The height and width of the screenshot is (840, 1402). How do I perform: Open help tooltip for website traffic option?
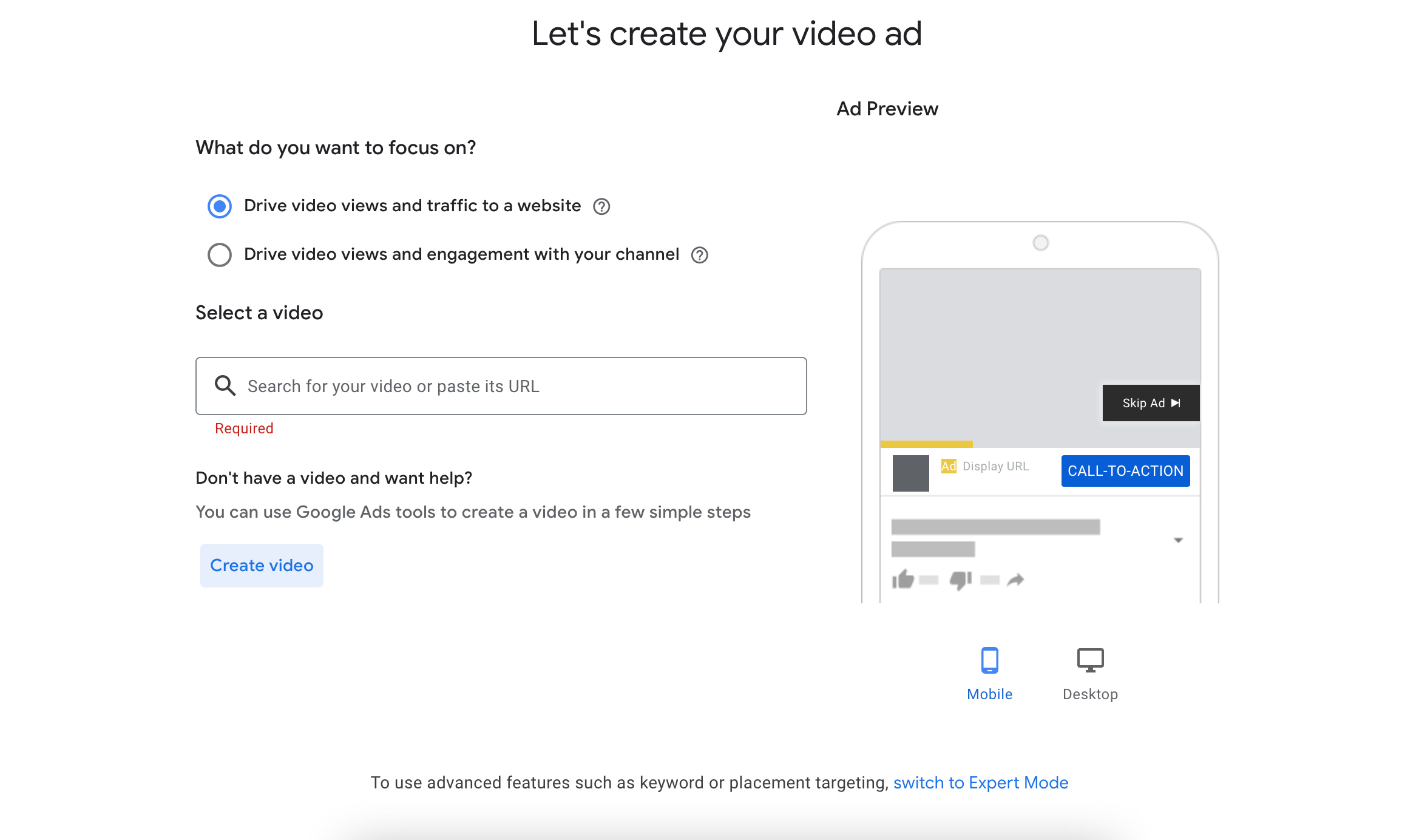[x=601, y=206]
